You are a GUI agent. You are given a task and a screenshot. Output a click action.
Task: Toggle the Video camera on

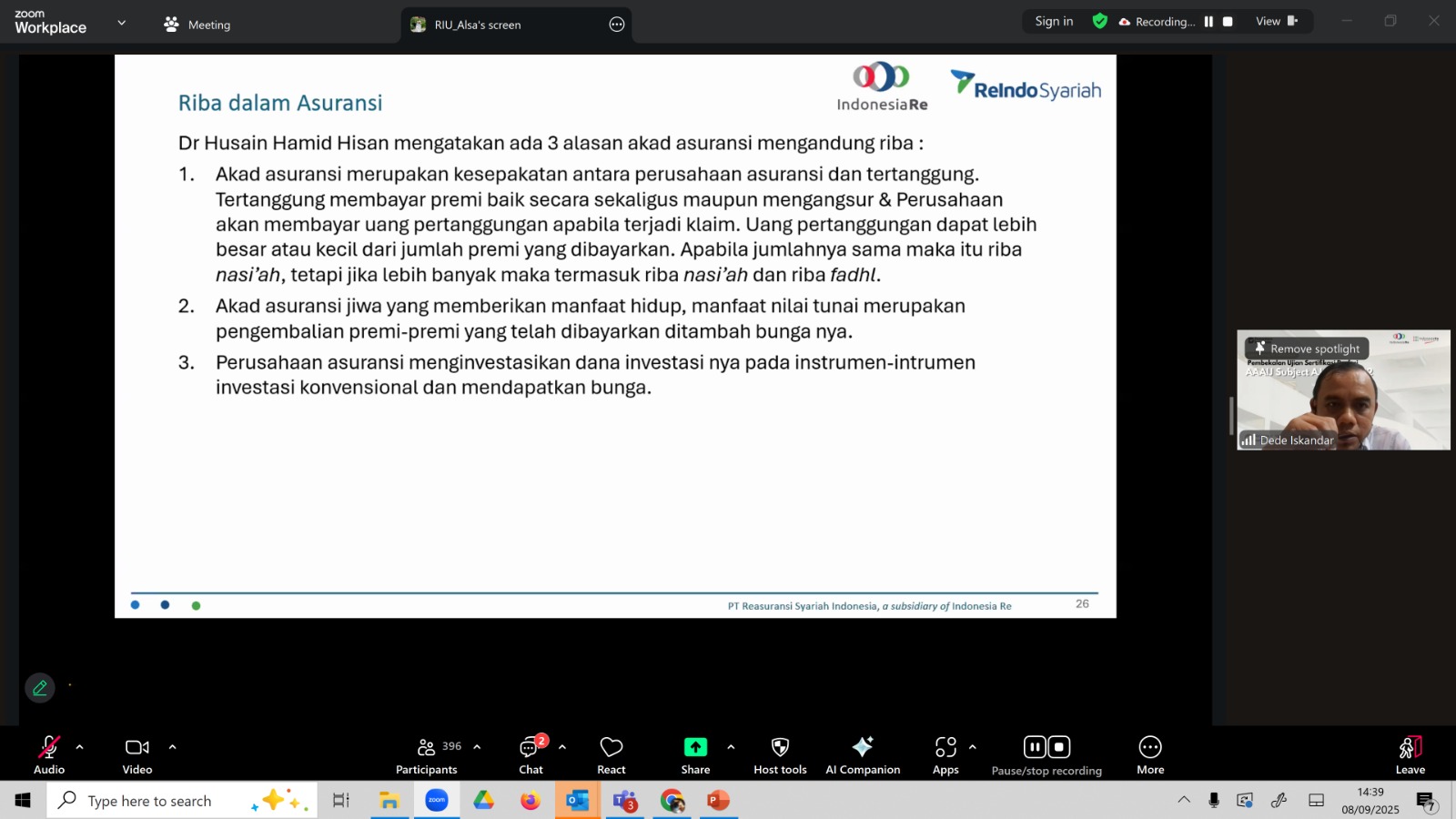[x=137, y=755]
